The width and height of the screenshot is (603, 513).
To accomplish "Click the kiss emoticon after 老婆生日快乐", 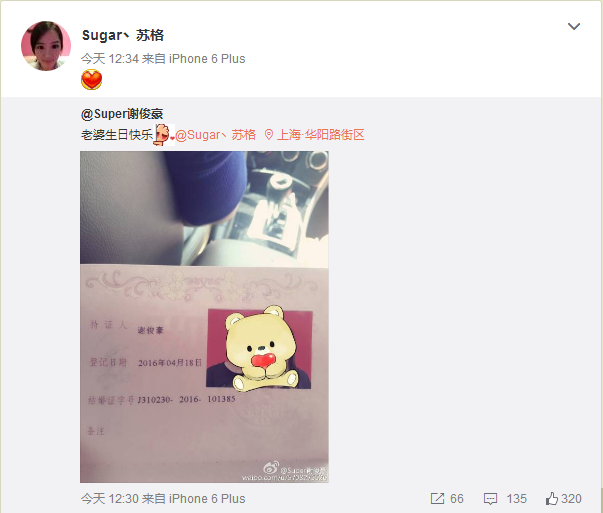I will (x=163, y=135).
